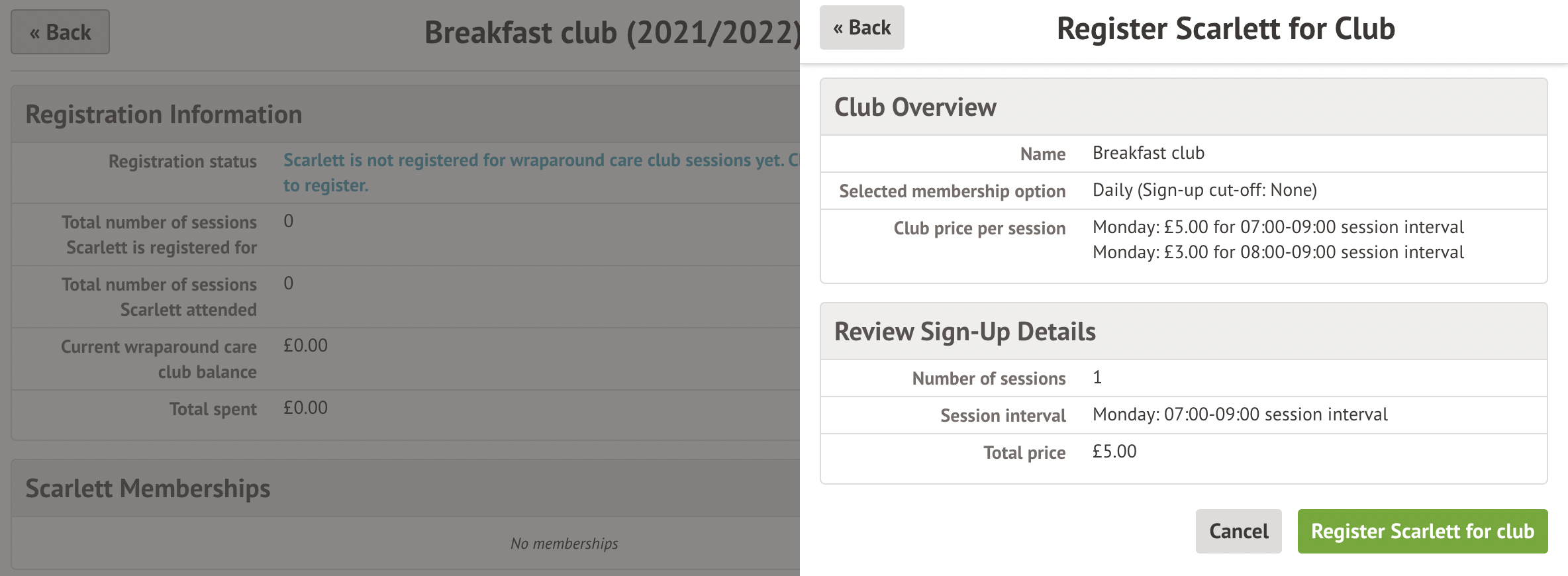Click Back button in the Register panel
The height and width of the screenshot is (576, 1568).
[x=861, y=28]
